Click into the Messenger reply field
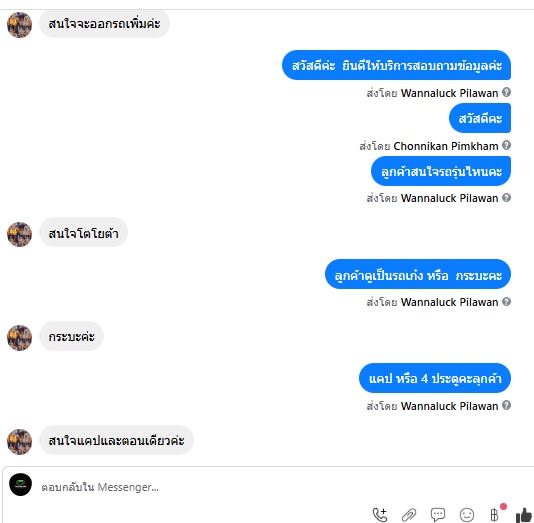Screen dimensions: 534x523 [x=204, y=487]
